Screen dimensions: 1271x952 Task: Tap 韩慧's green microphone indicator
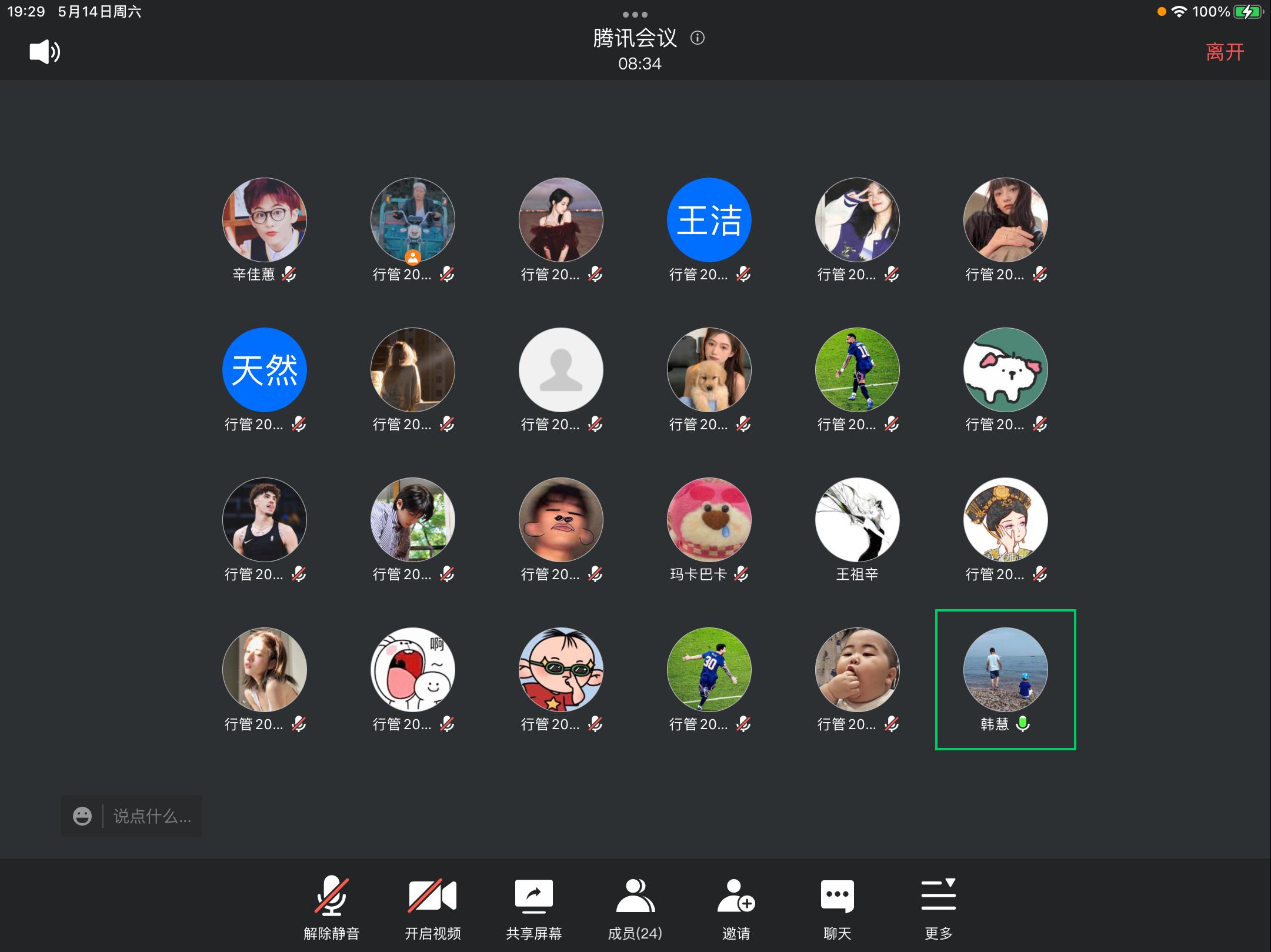tap(1023, 724)
